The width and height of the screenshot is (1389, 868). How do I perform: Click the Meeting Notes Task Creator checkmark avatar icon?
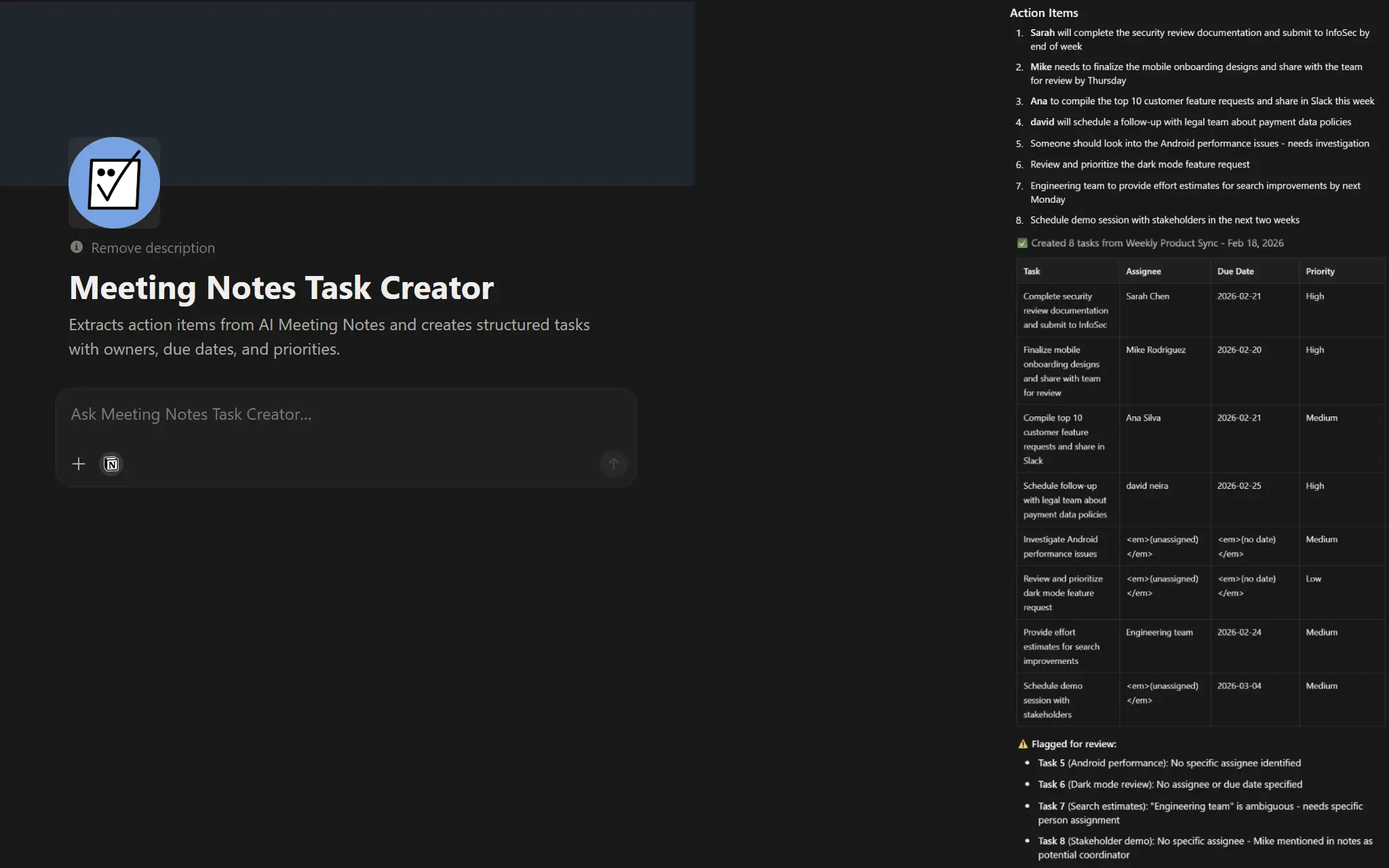click(x=114, y=182)
